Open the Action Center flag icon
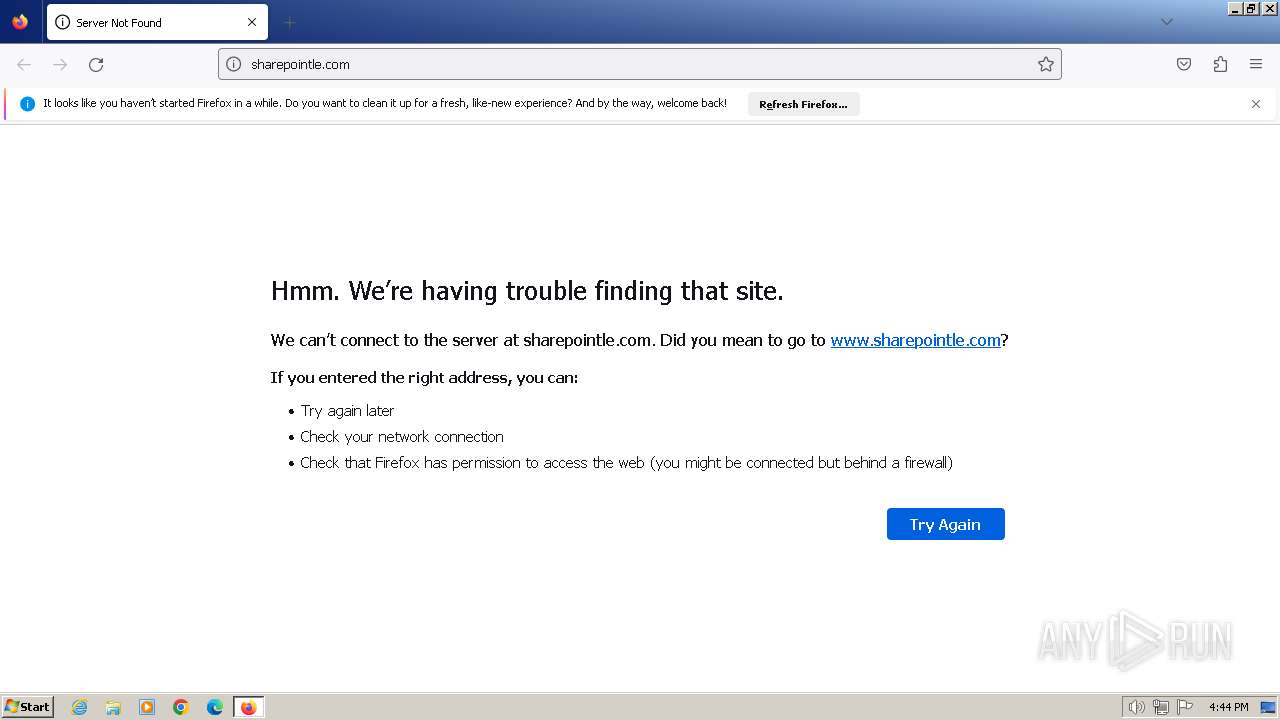Viewport: 1280px width, 720px height. (x=1185, y=707)
